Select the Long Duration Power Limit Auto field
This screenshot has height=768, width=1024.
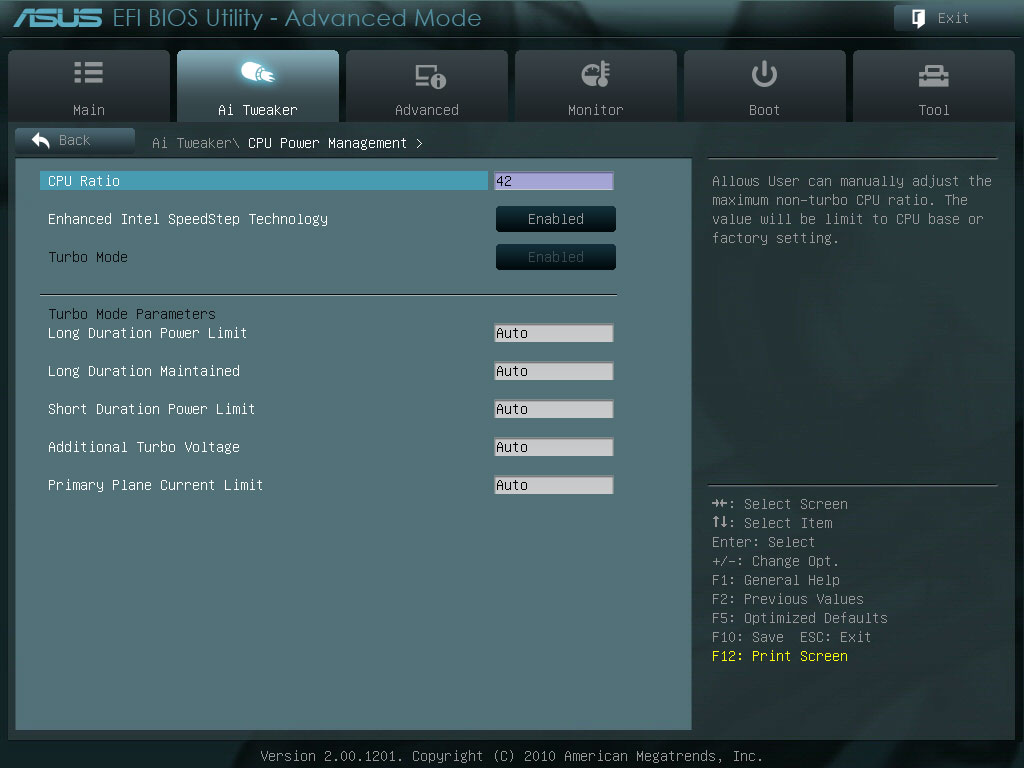[554, 333]
